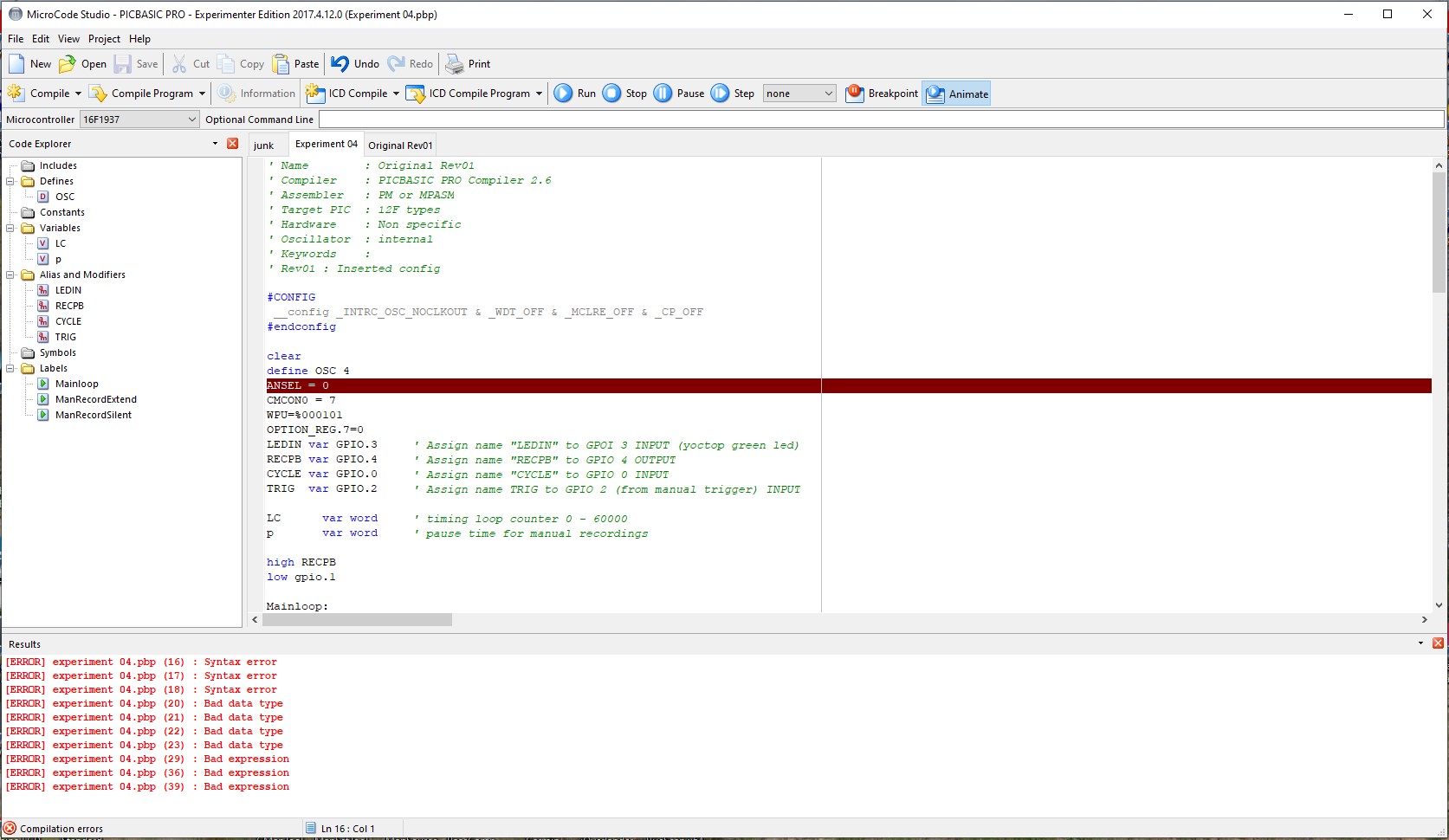
Task: Click the Paste icon
Action: click(281, 64)
